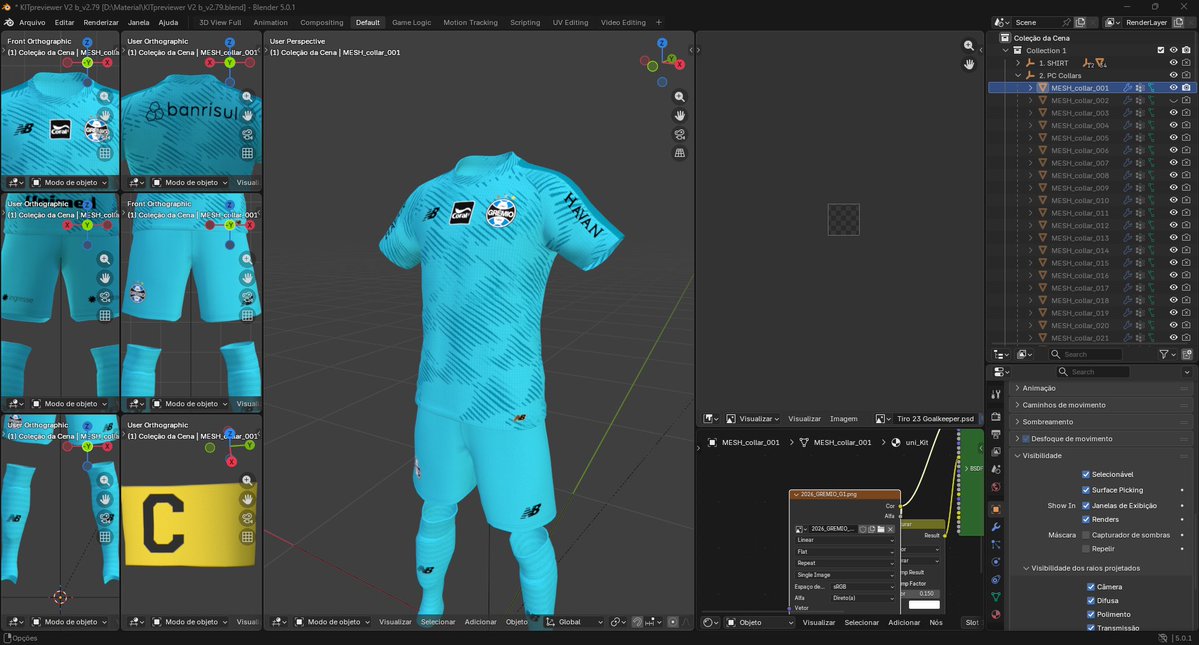
Task: Click the Slot button in node editor
Action: point(972,623)
